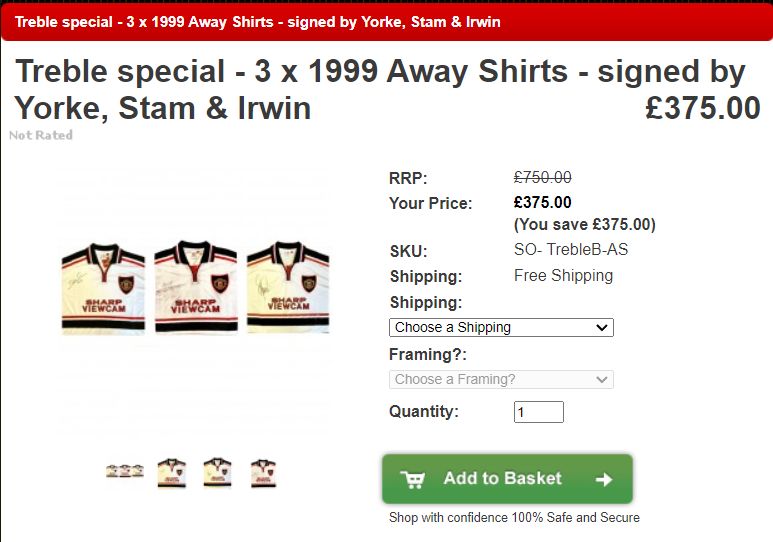Click the Not Rated rating indicator

point(41,135)
